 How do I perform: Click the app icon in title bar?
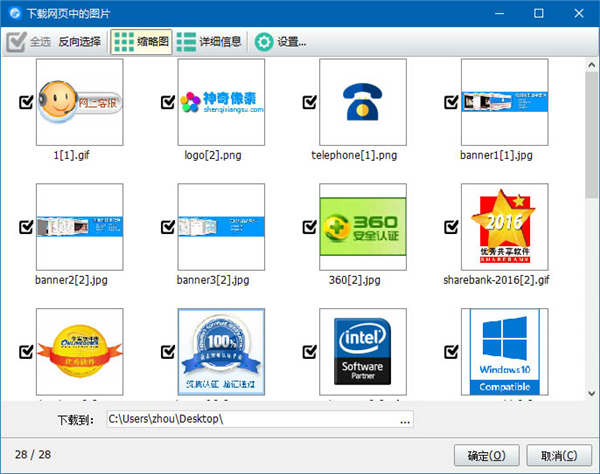12,13
